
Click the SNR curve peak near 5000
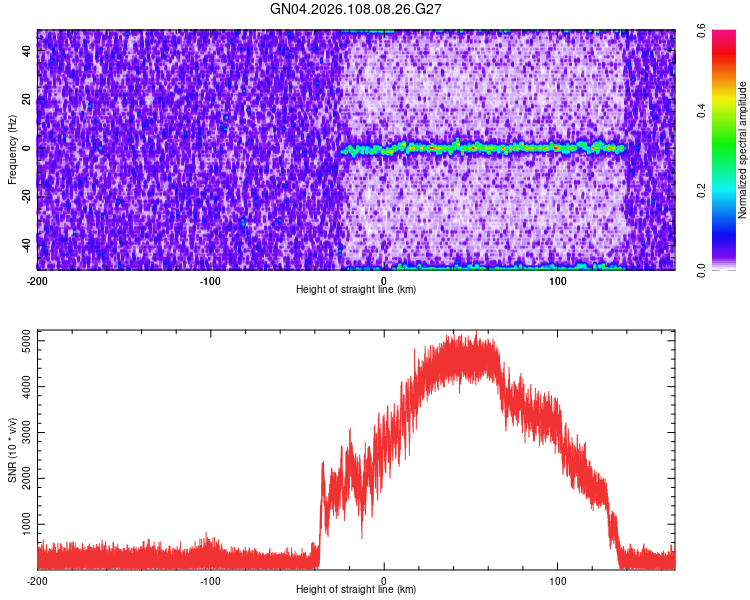click(476, 335)
